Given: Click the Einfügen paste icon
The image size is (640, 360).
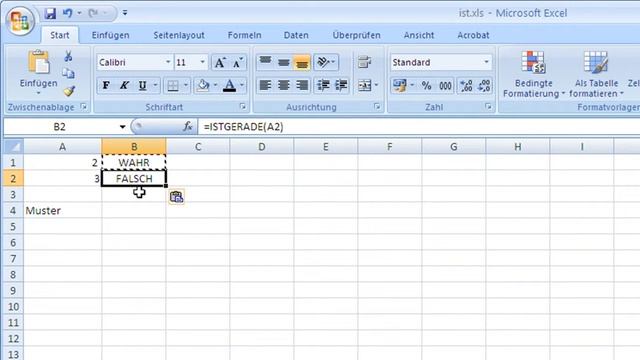Looking at the screenshot, I should tap(38, 63).
